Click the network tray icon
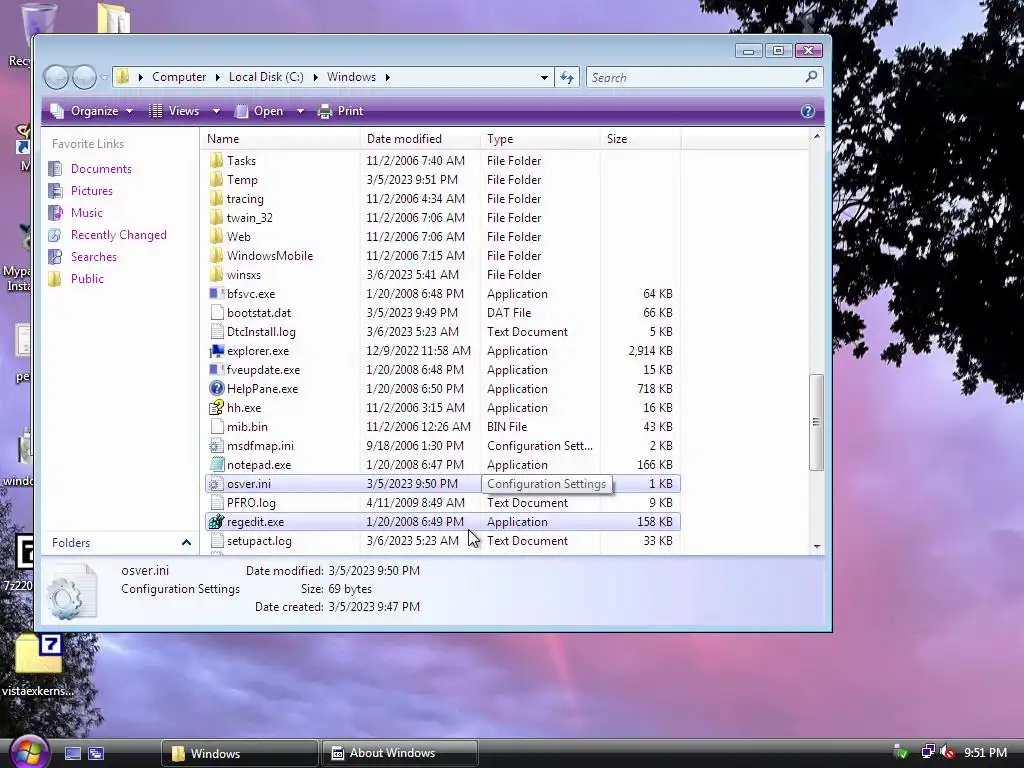1024x768 pixels. (927, 752)
